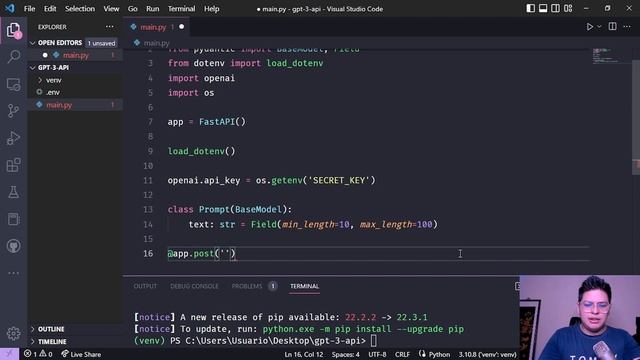Toggle the secondary side bar layout button
Screen dimensions: 640x360
556,9
